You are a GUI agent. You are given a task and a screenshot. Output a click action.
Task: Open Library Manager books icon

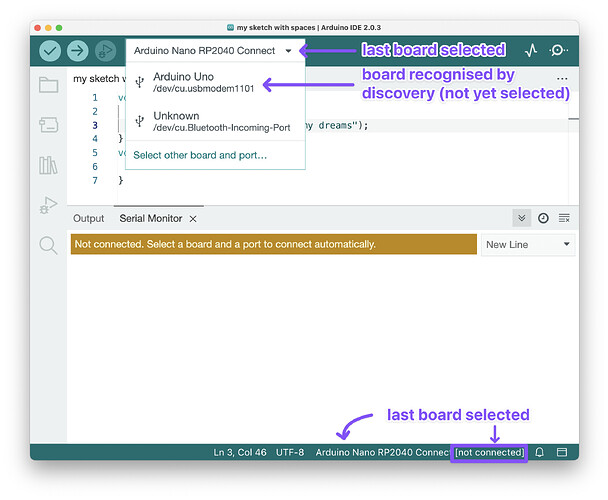(48, 165)
